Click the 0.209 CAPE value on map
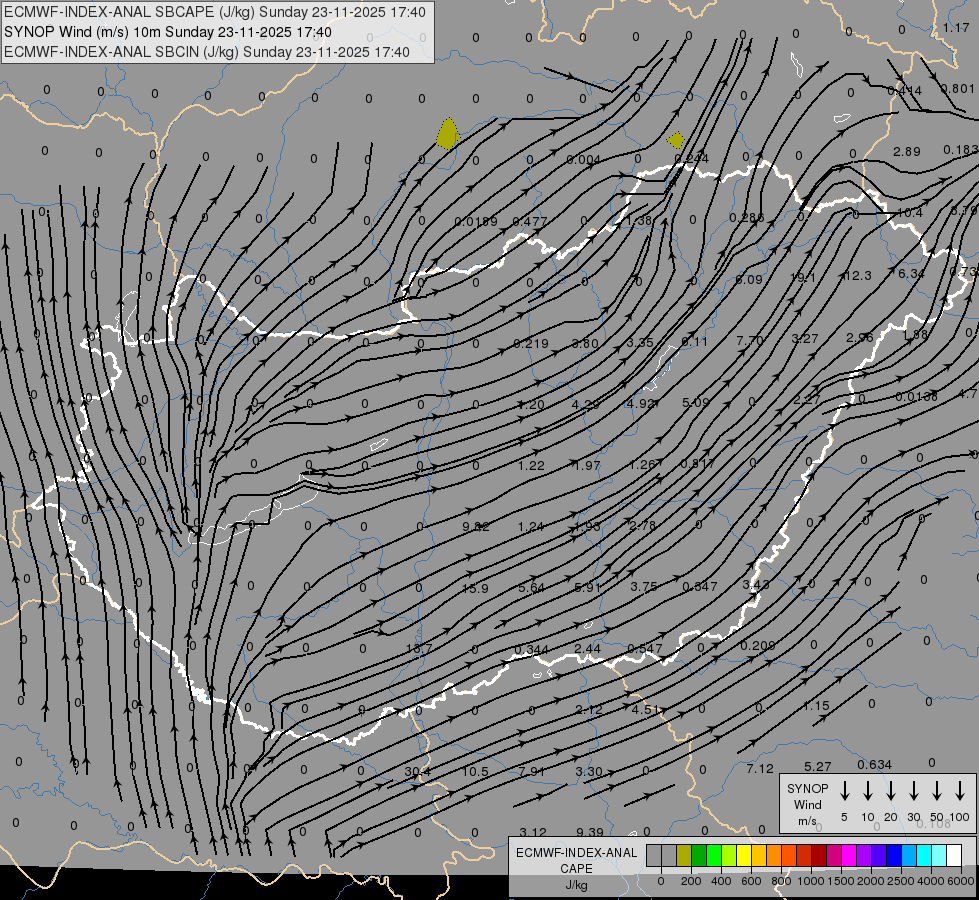 click(x=757, y=645)
